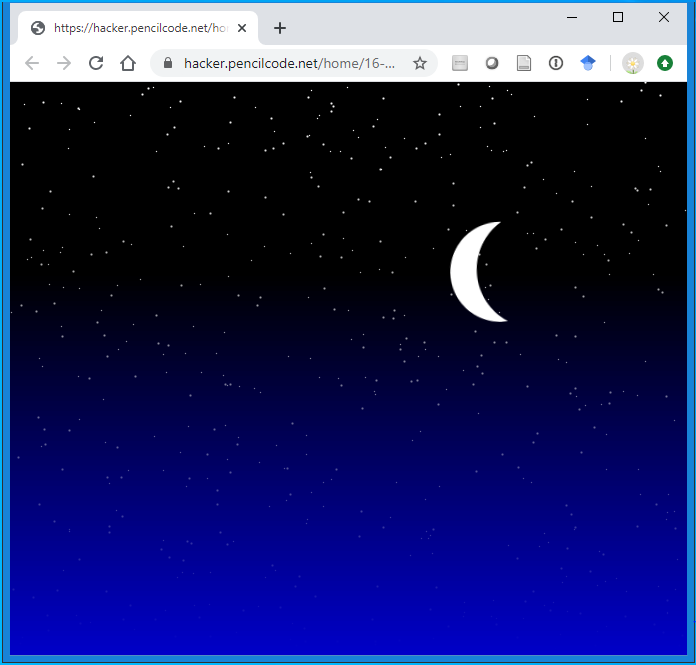The height and width of the screenshot is (665, 696).
Task: Click the browser forward arrow
Action: pos(64,63)
